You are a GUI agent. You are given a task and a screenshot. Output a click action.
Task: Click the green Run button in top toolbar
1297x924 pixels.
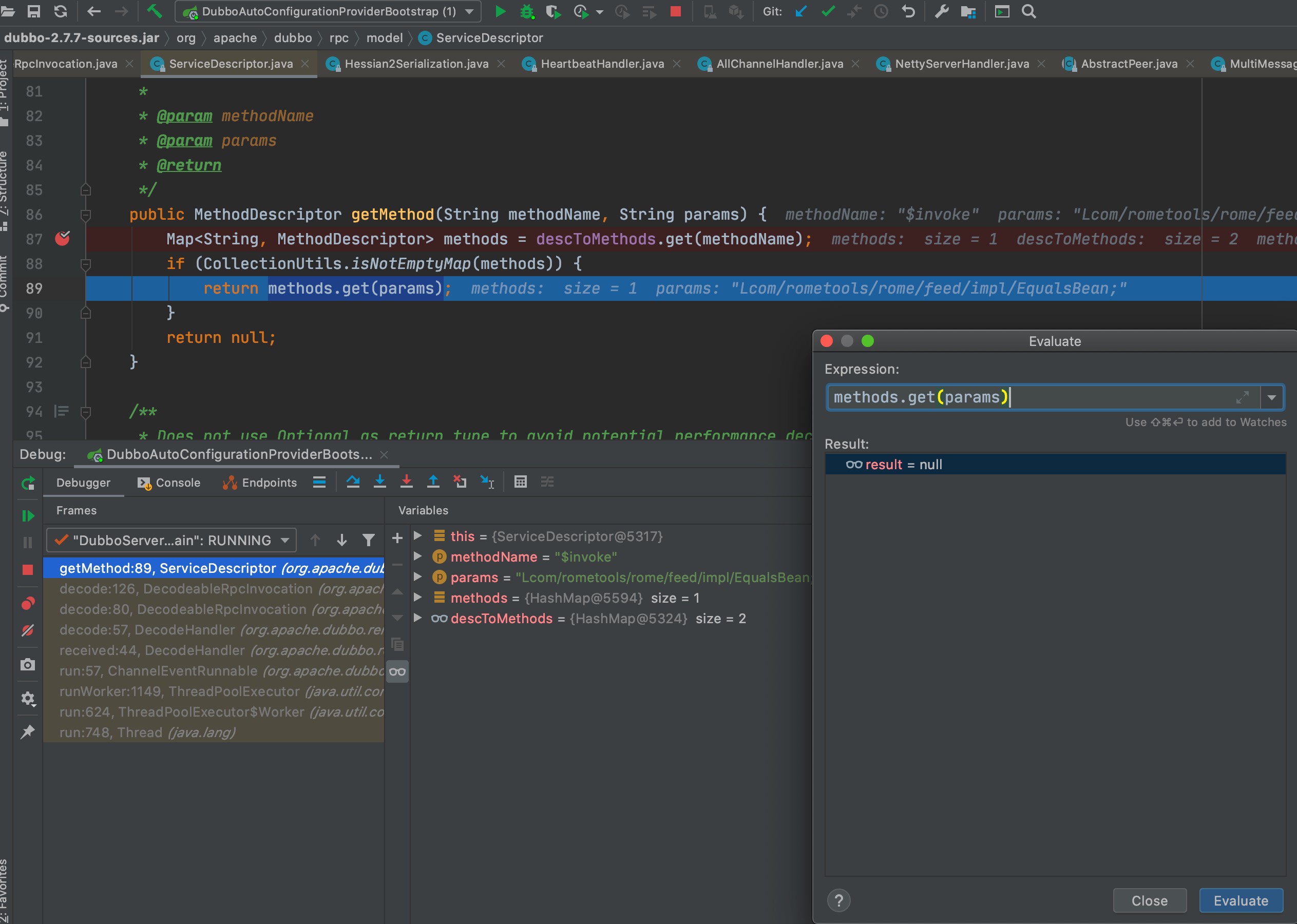click(500, 11)
